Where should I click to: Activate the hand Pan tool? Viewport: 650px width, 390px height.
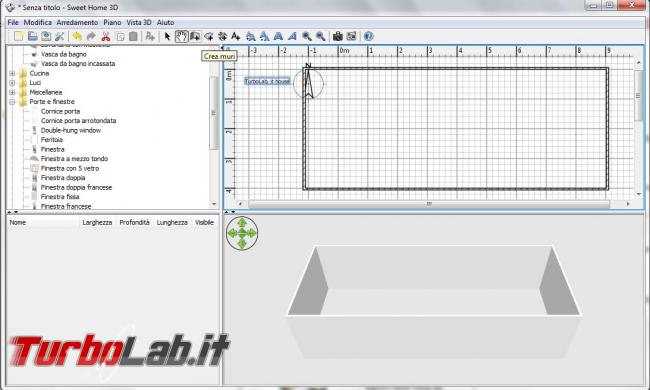181,36
